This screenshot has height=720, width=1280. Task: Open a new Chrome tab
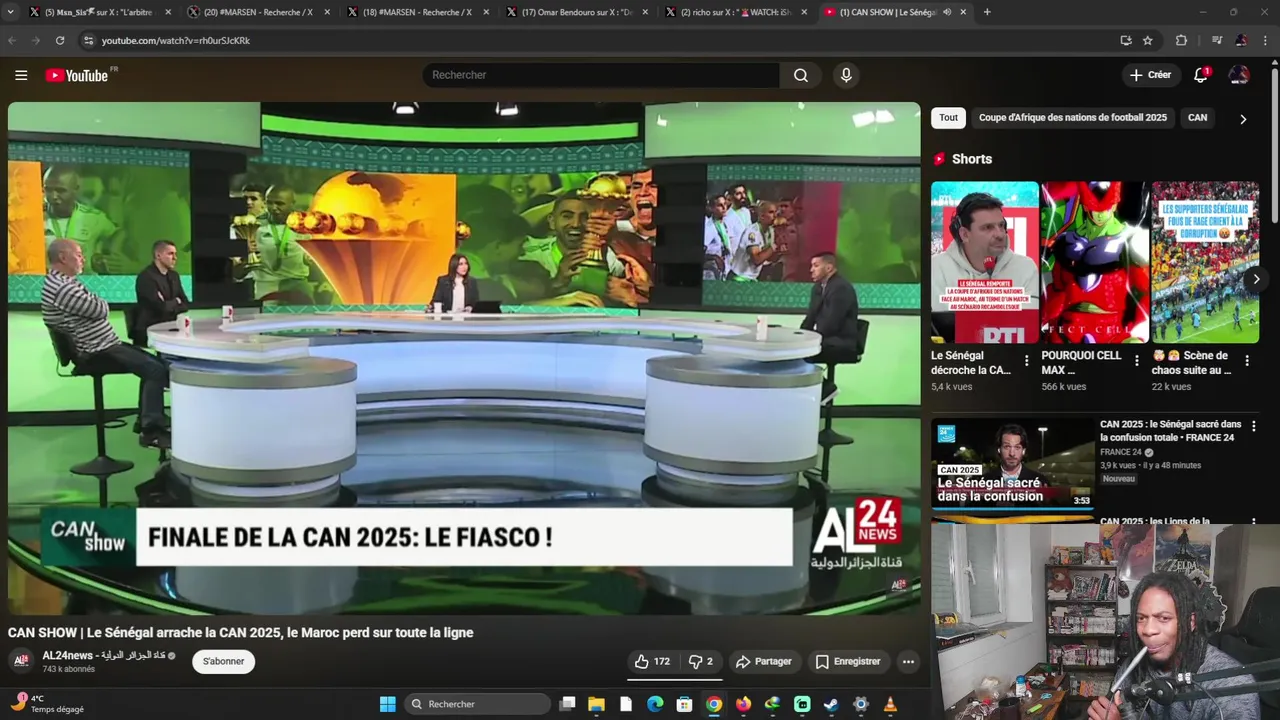[x=987, y=12]
